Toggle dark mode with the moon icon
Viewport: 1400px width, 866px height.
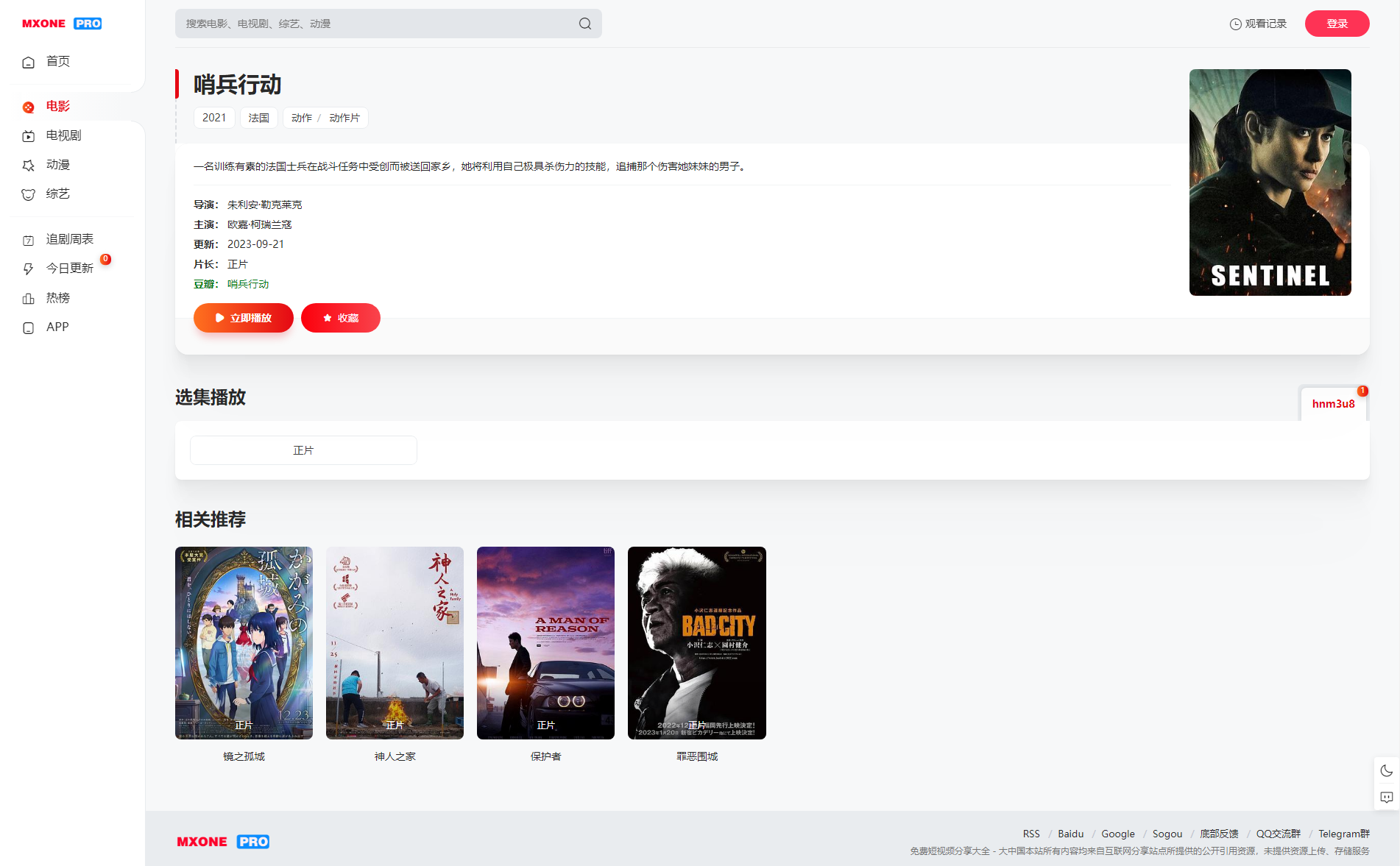click(1387, 770)
